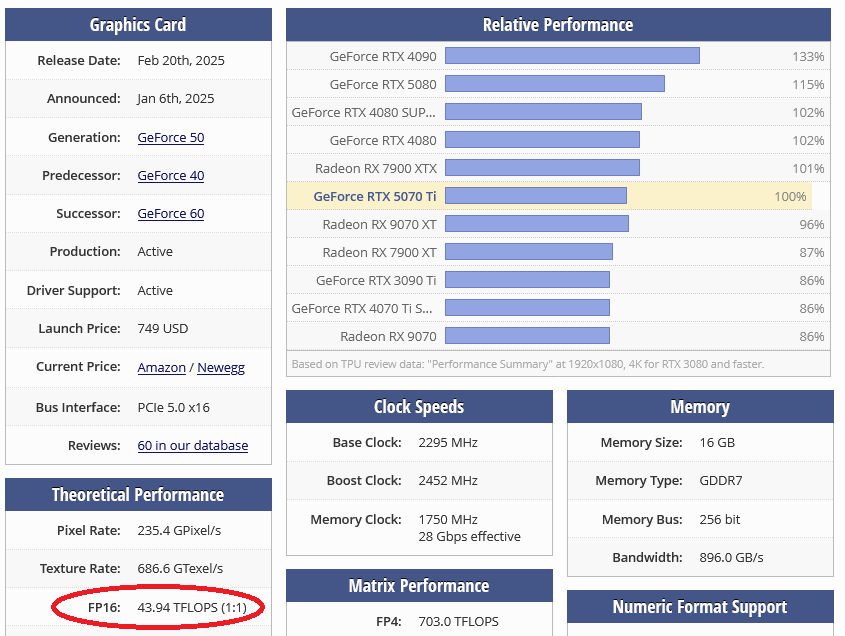Open the GeForce 60 successor link

pos(171,213)
